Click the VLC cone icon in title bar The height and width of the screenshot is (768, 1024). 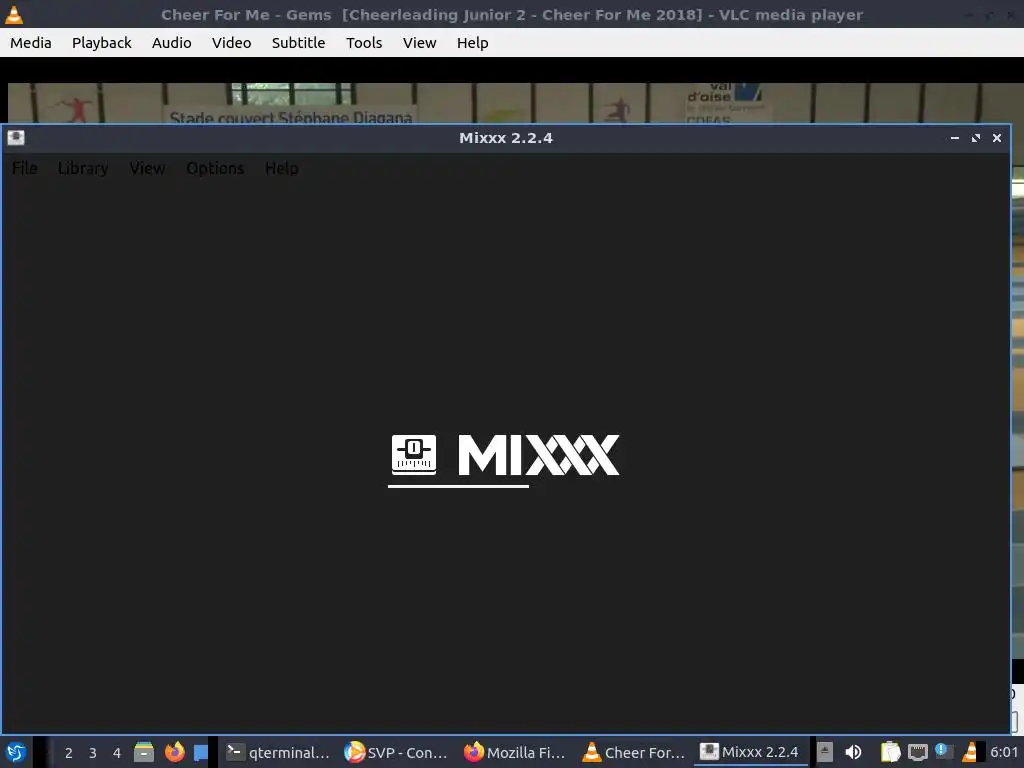14,14
